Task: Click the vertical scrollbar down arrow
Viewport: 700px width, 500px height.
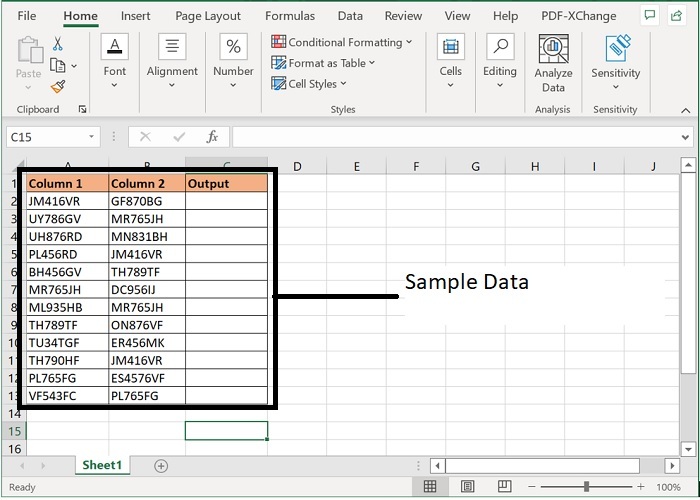Action: pos(688,448)
